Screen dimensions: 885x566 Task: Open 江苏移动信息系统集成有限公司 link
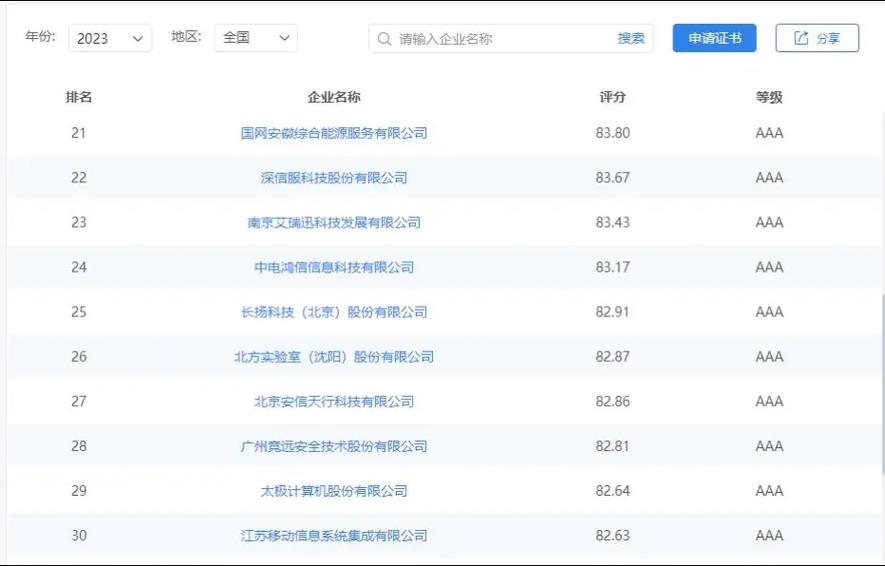[334, 535]
